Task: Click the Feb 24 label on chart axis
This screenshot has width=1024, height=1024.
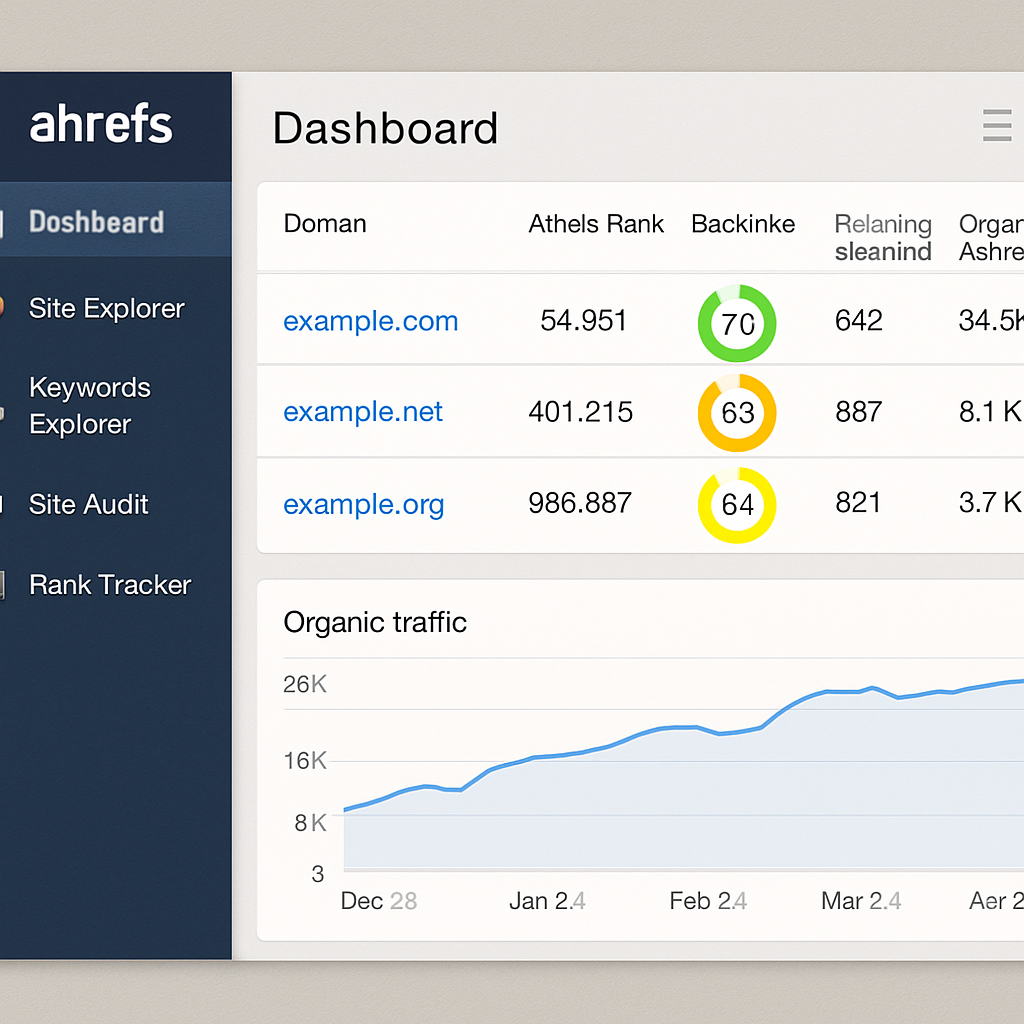Action: 708,901
